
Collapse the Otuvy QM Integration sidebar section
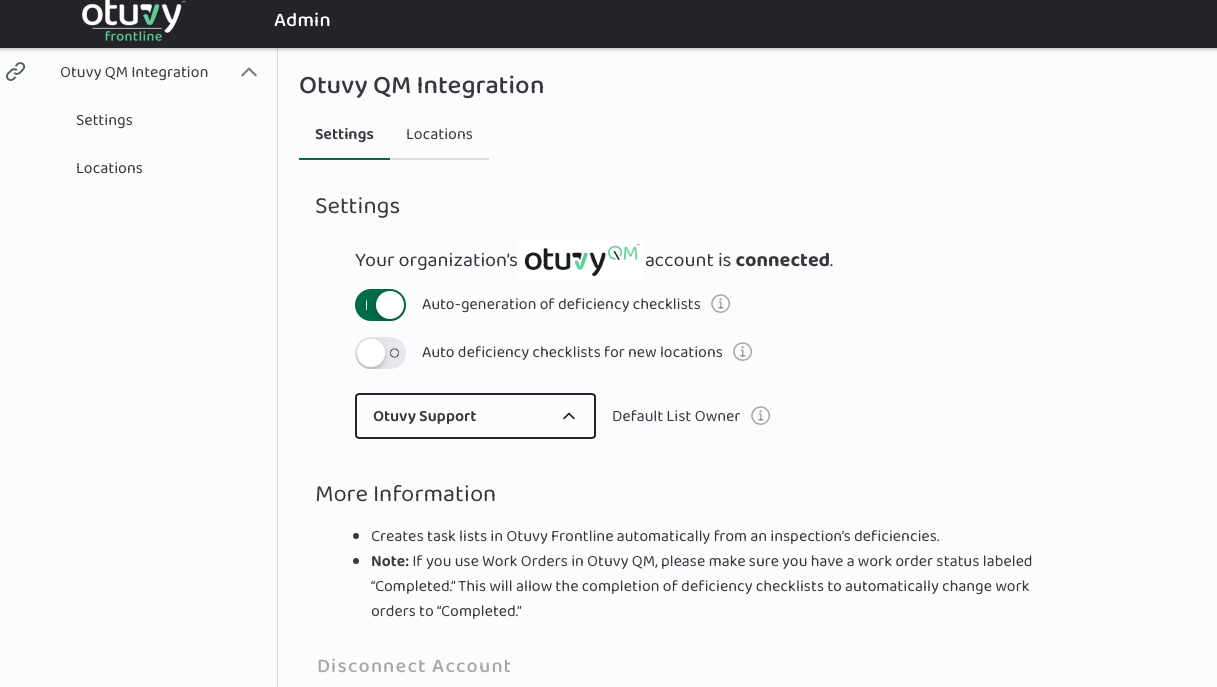[249, 72]
